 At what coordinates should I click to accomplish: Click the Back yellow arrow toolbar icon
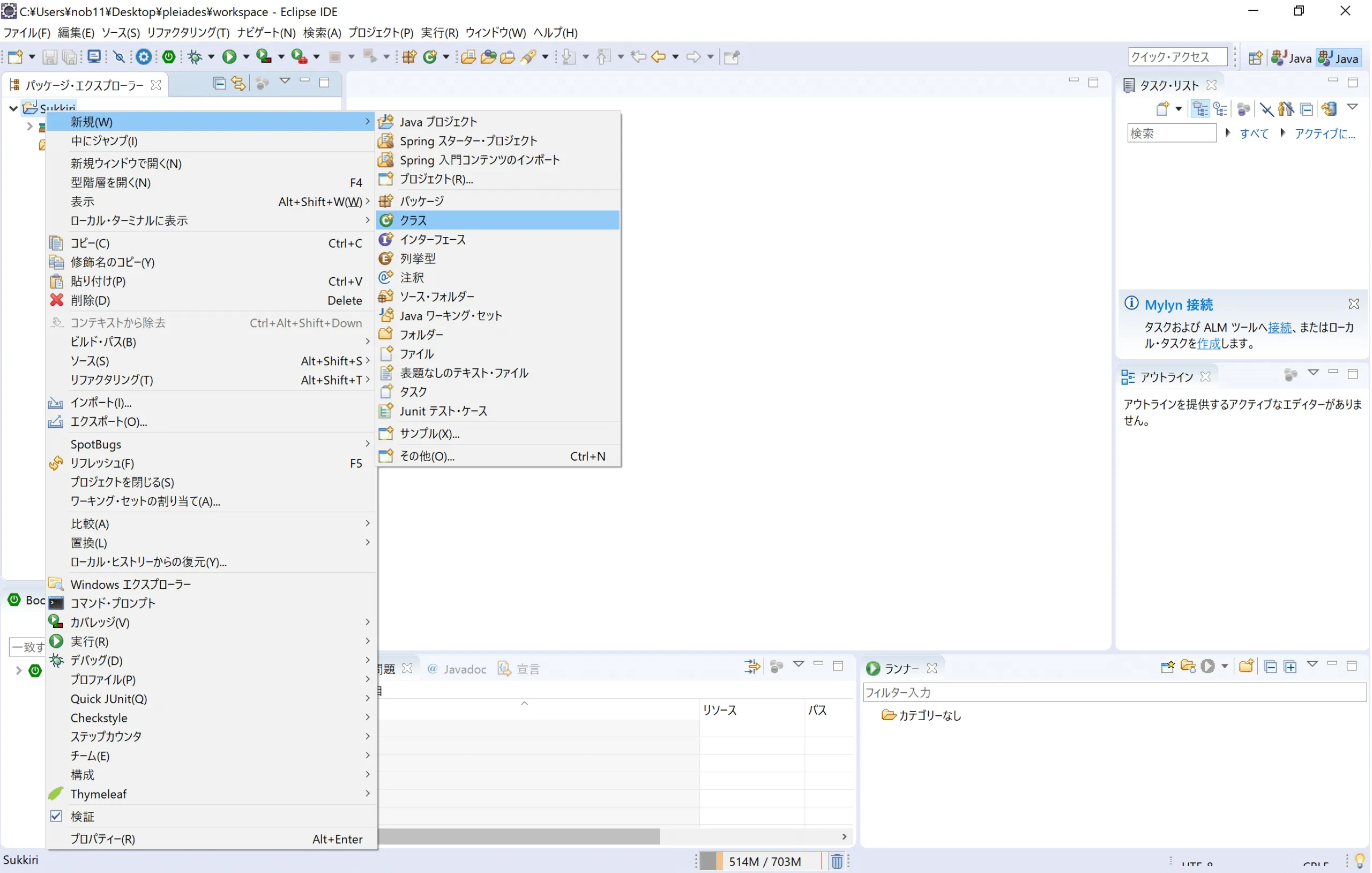658,57
